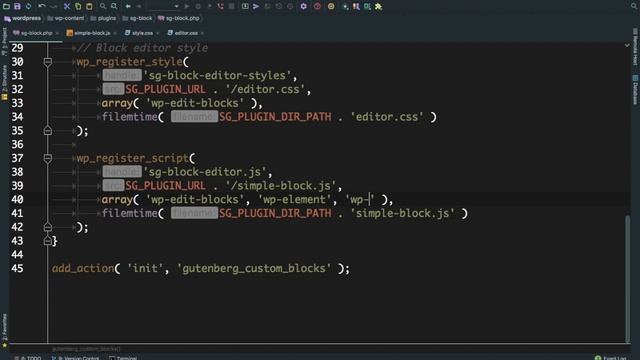Click 'wp-element' string on line 40

(x=295, y=200)
